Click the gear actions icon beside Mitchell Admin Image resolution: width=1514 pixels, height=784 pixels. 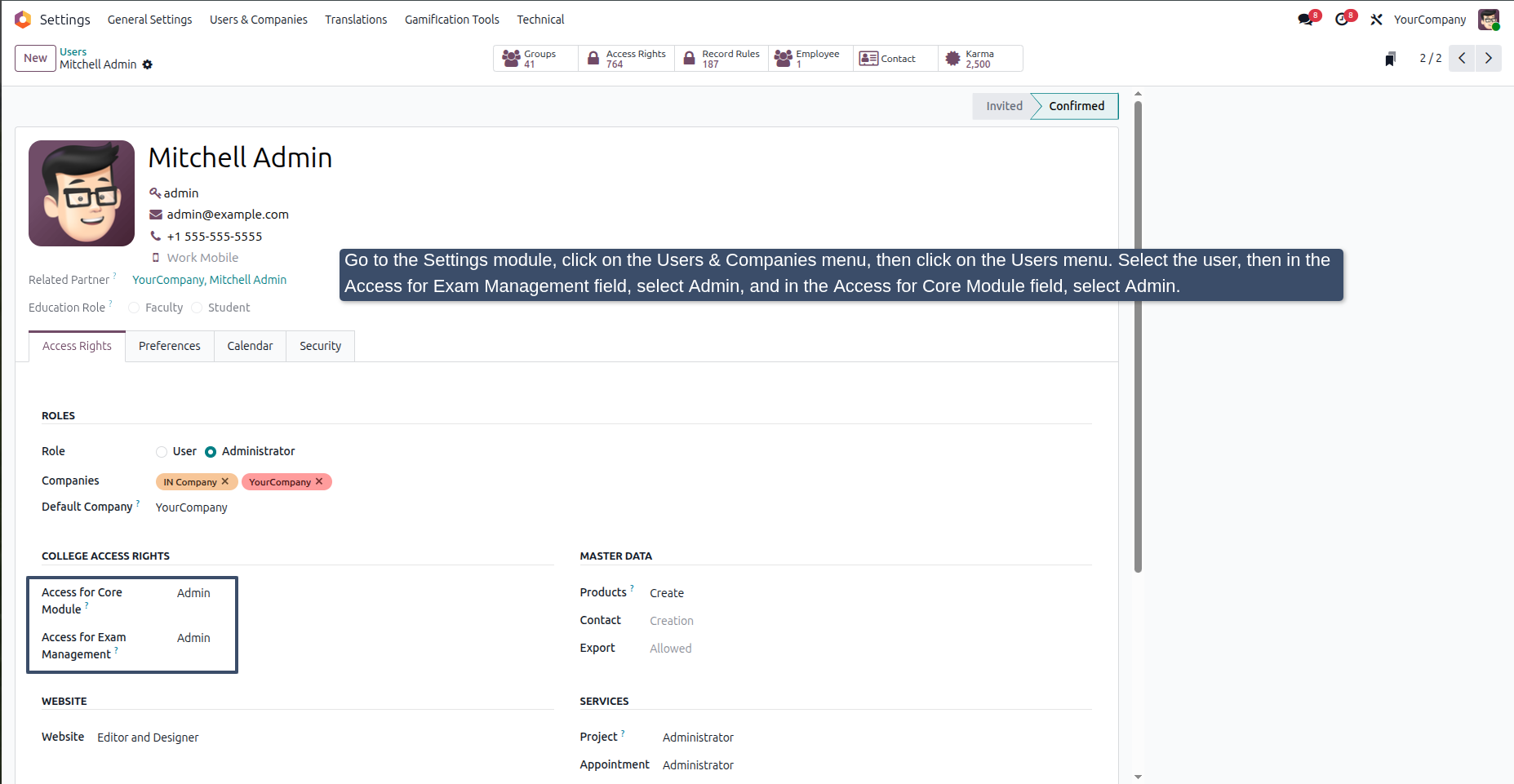148,64
